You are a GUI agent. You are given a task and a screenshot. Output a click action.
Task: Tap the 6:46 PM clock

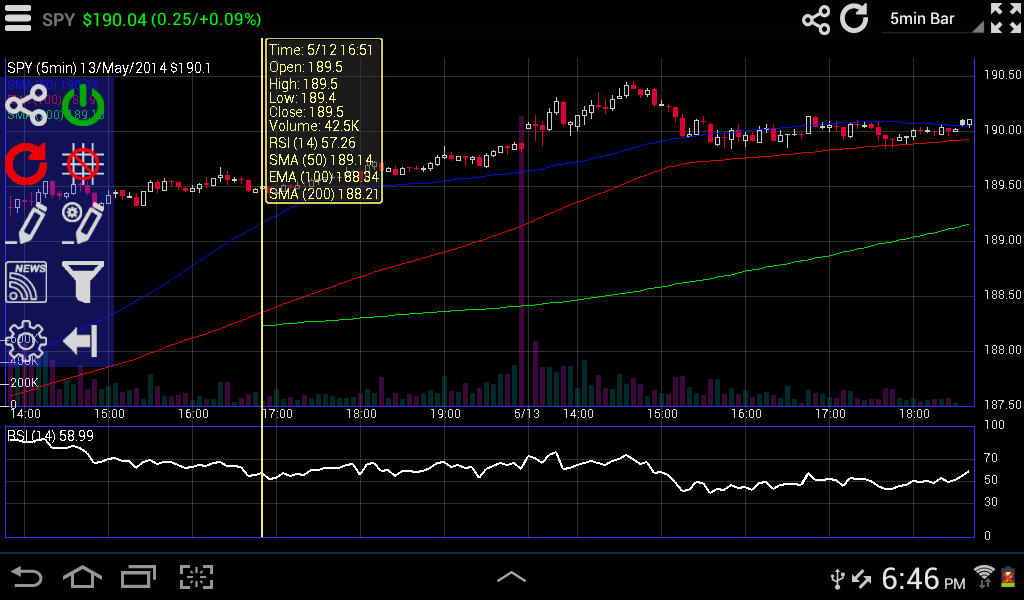[x=923, y=578]
